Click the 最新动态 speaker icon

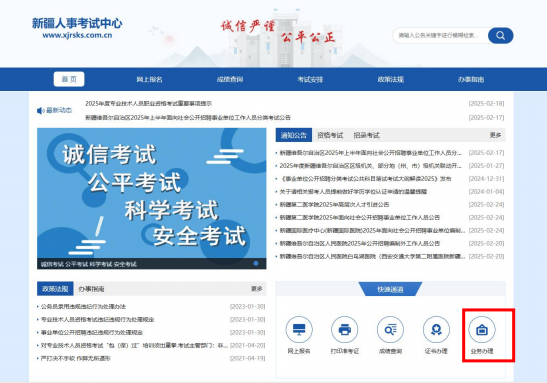pos(40,111)
